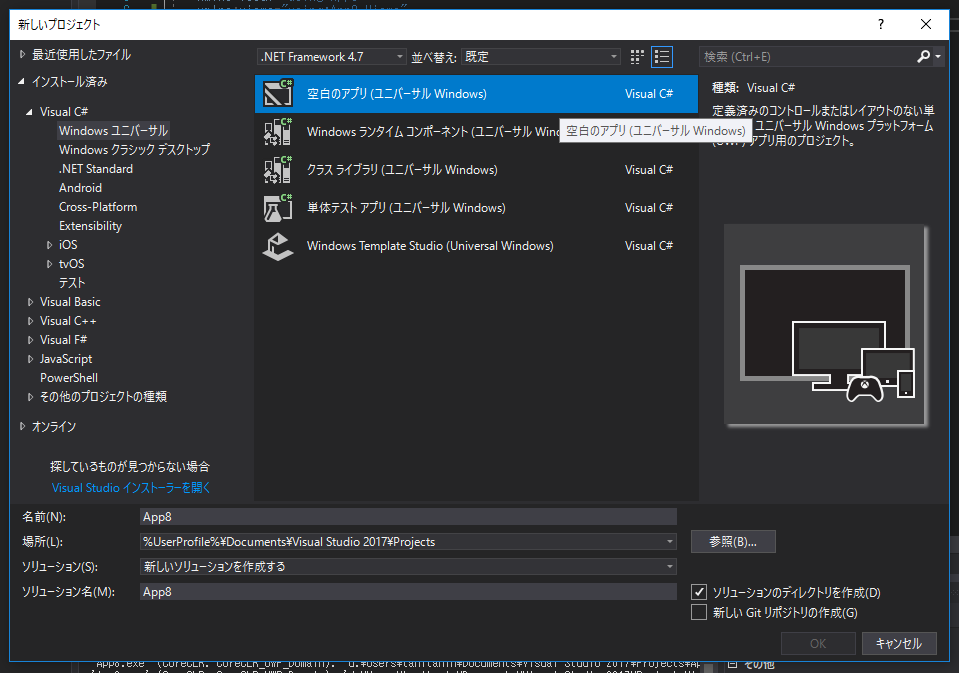Screen dimensions: 959x673
Task: Switch to list view layout
Action: pyautogui.click(x=662, y=57)
